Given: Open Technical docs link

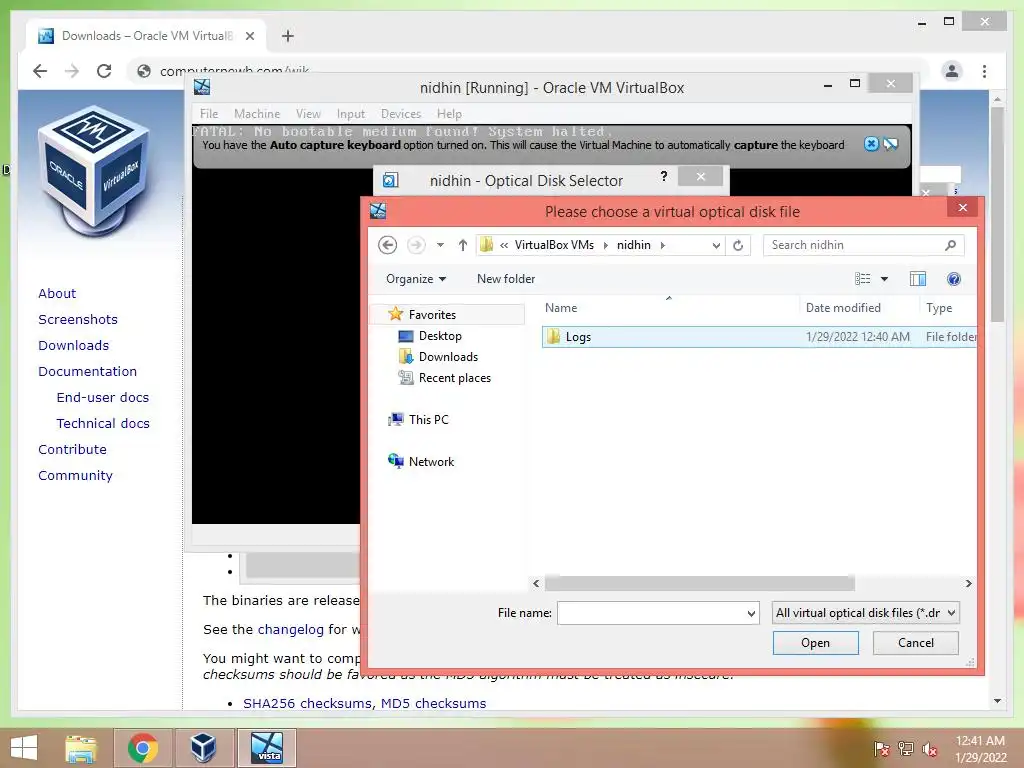Looking at the screenshot, I should (103, 424).
